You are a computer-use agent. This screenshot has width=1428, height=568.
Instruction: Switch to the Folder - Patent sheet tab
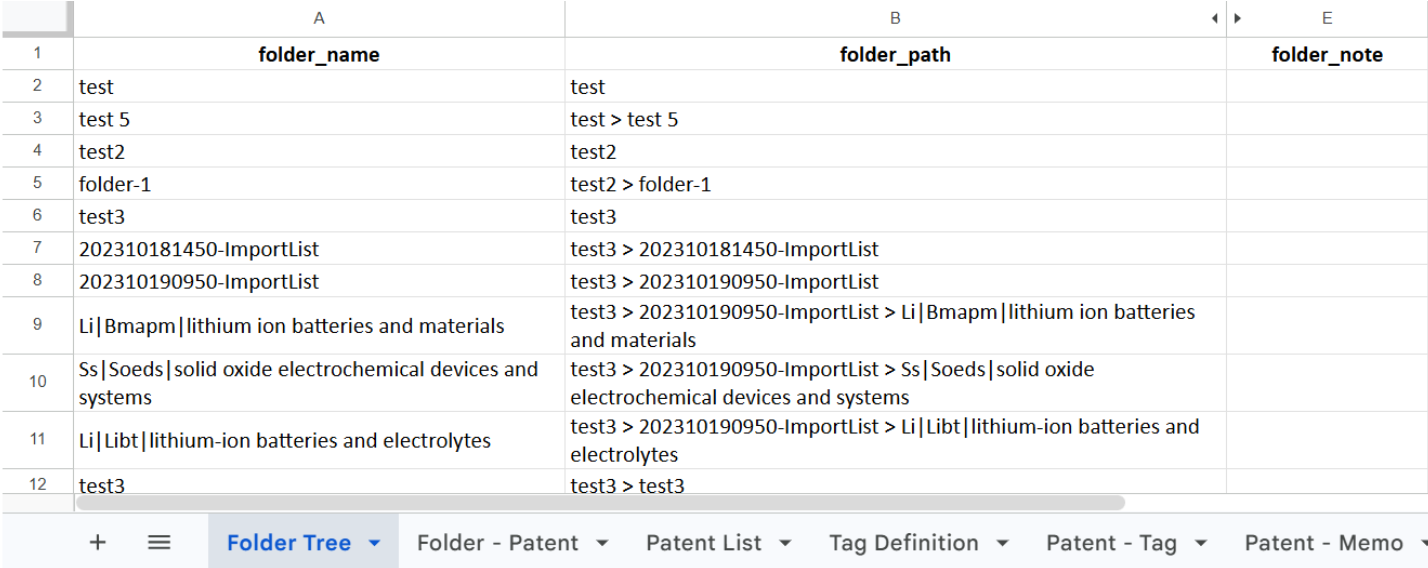497,543
